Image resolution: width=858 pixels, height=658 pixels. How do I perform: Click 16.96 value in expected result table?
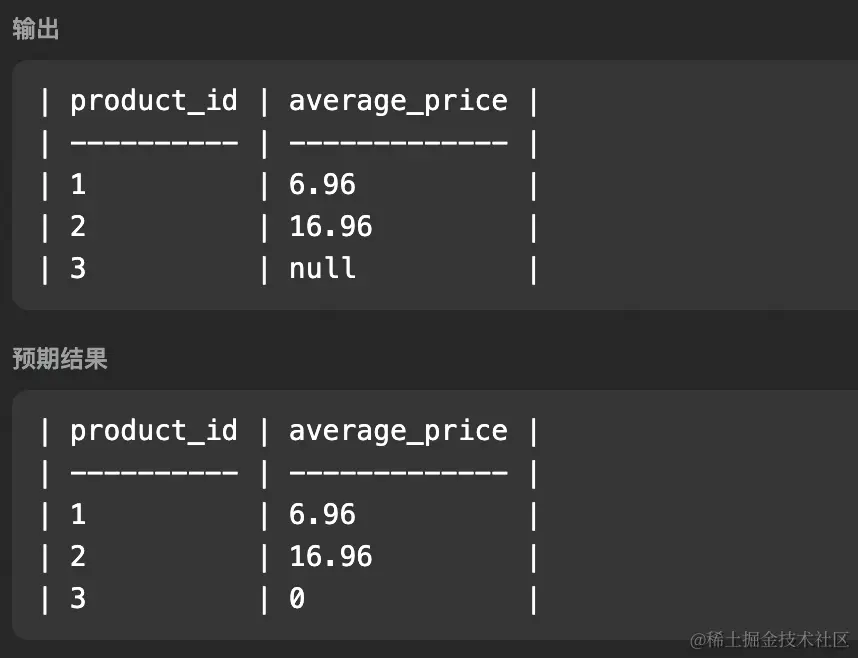pos(331,556)
